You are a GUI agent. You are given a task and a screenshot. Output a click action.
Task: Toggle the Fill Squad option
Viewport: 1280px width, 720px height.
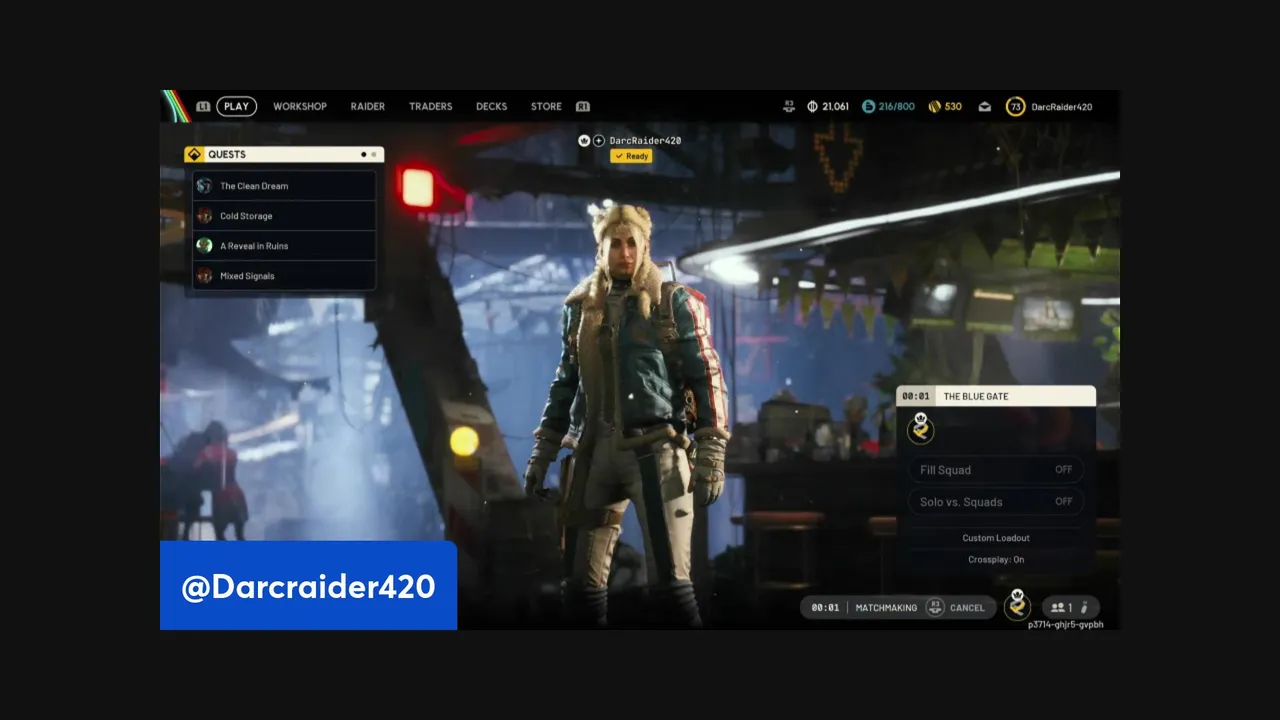click(996, 470)
